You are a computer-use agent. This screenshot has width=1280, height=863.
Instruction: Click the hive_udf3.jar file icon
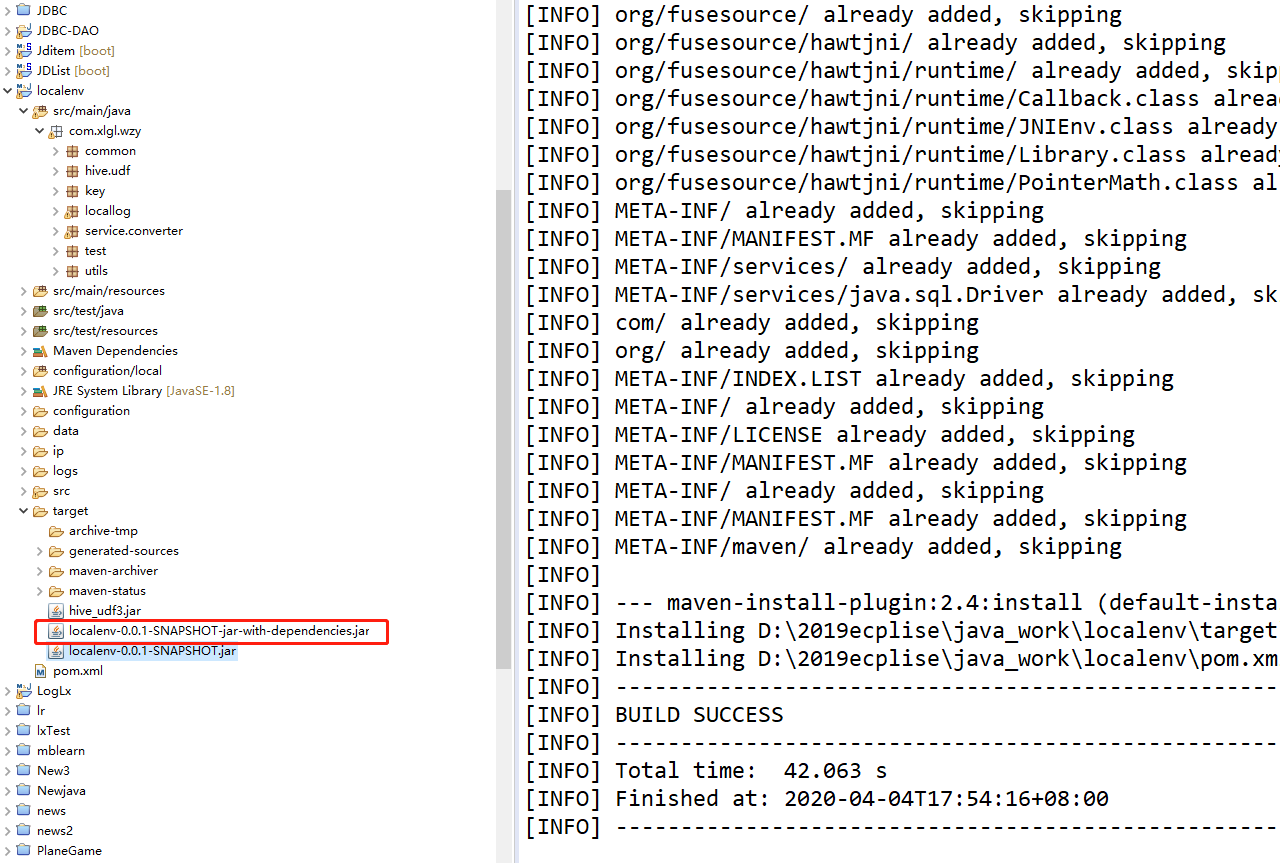[56, 610]
